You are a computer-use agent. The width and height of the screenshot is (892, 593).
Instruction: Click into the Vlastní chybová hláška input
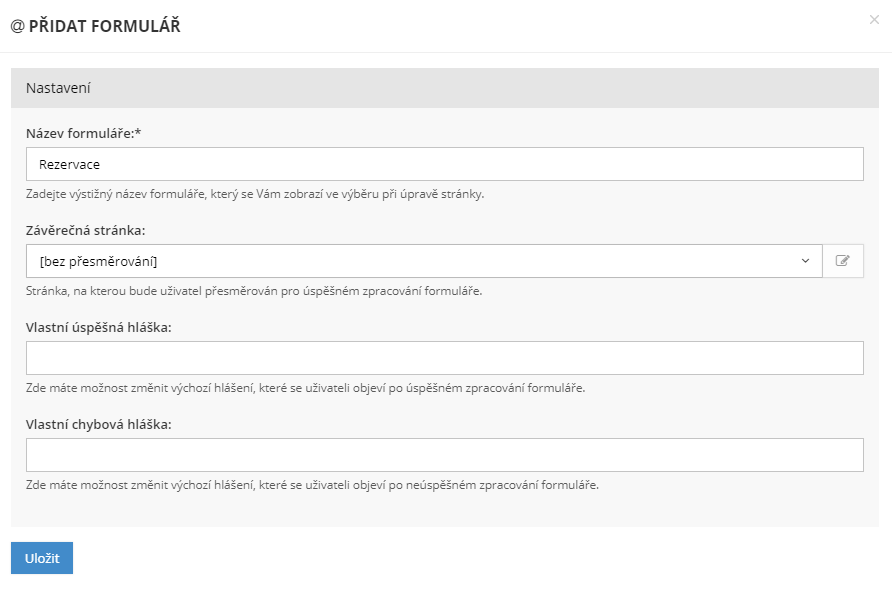[444, 455]
